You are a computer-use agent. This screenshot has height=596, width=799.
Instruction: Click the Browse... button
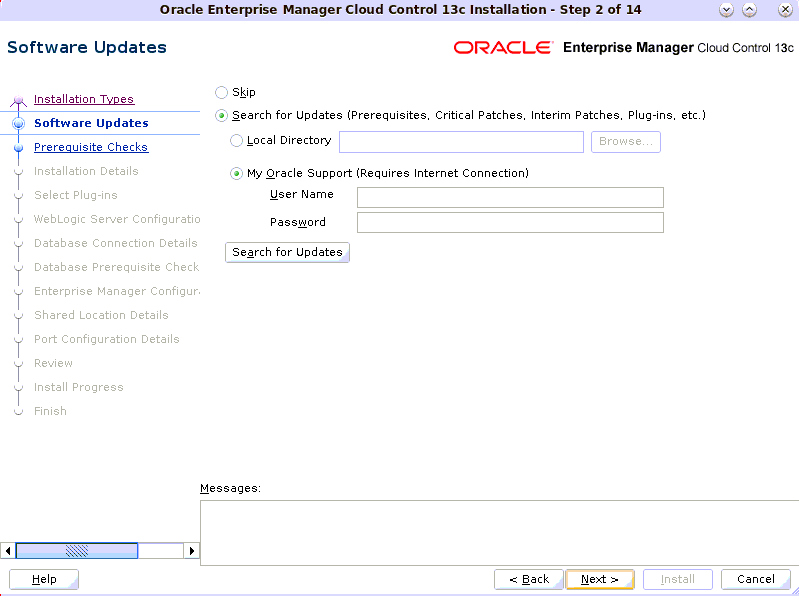626,142
